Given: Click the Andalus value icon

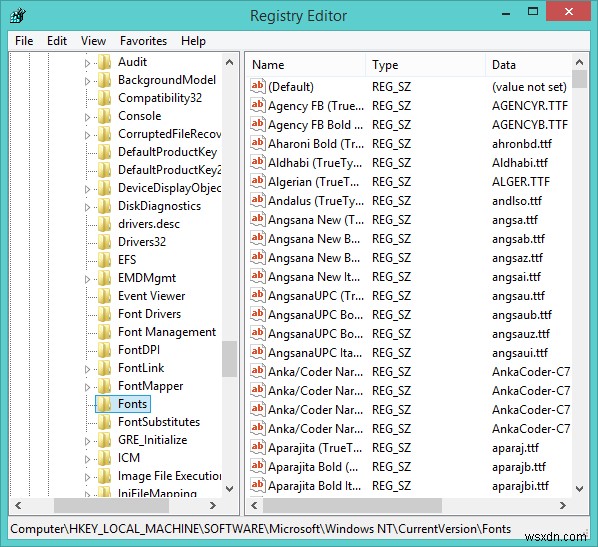Looking at the screenshot, I should tap(257, 201).
